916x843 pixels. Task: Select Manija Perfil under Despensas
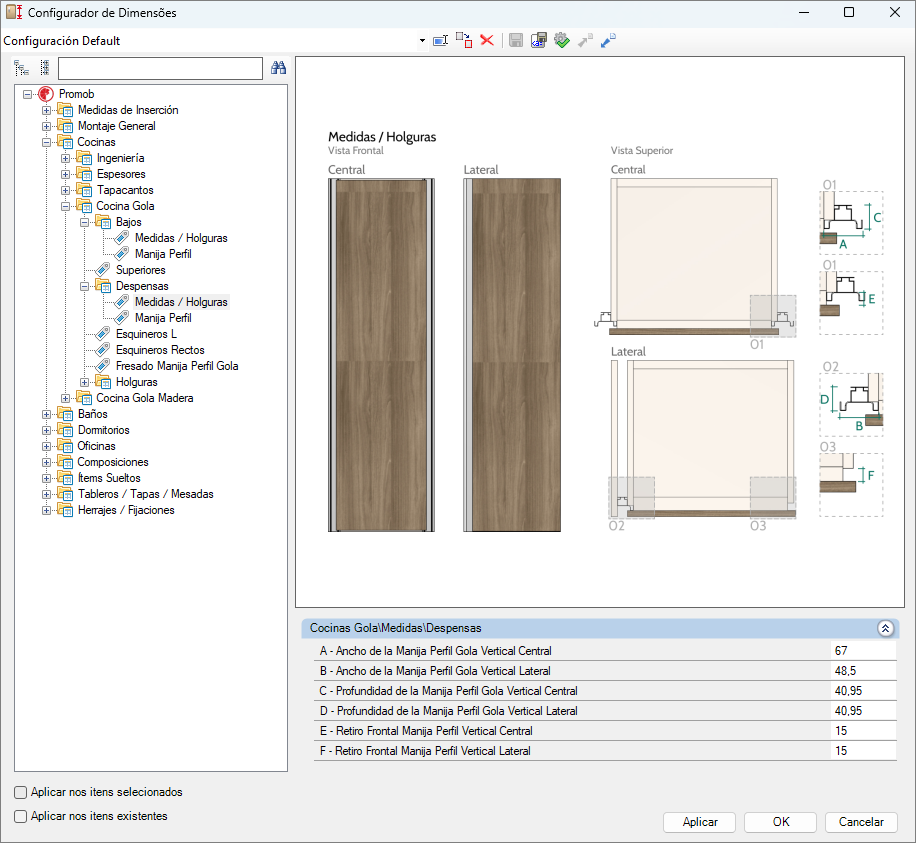pyautogui.click(x=163, y=318)
